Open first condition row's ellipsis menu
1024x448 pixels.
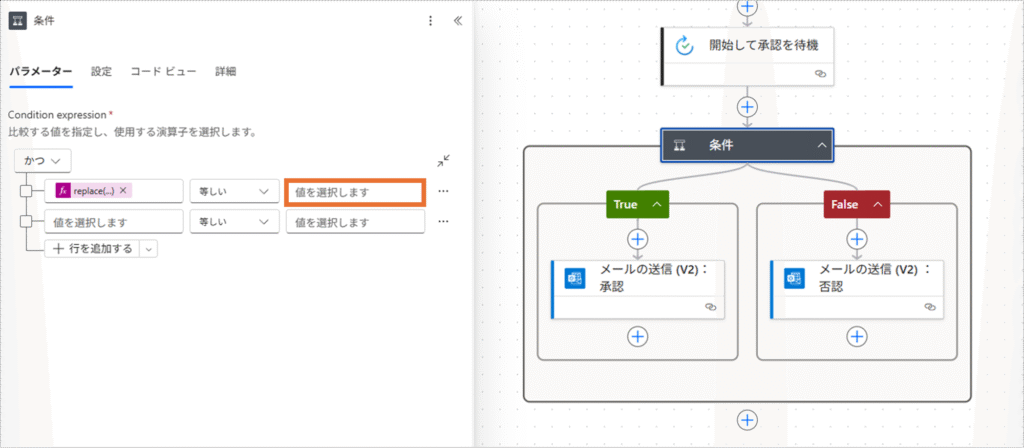coord(444,191)
